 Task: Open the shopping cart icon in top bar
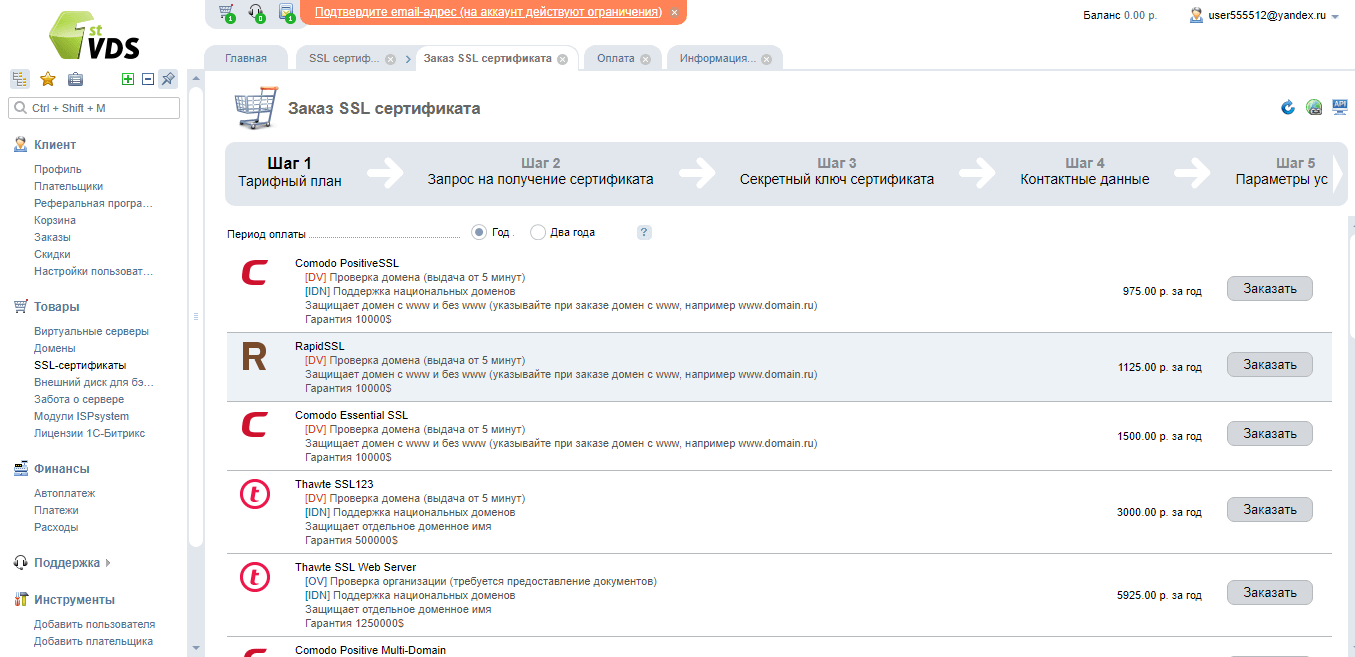click(226, 13)
